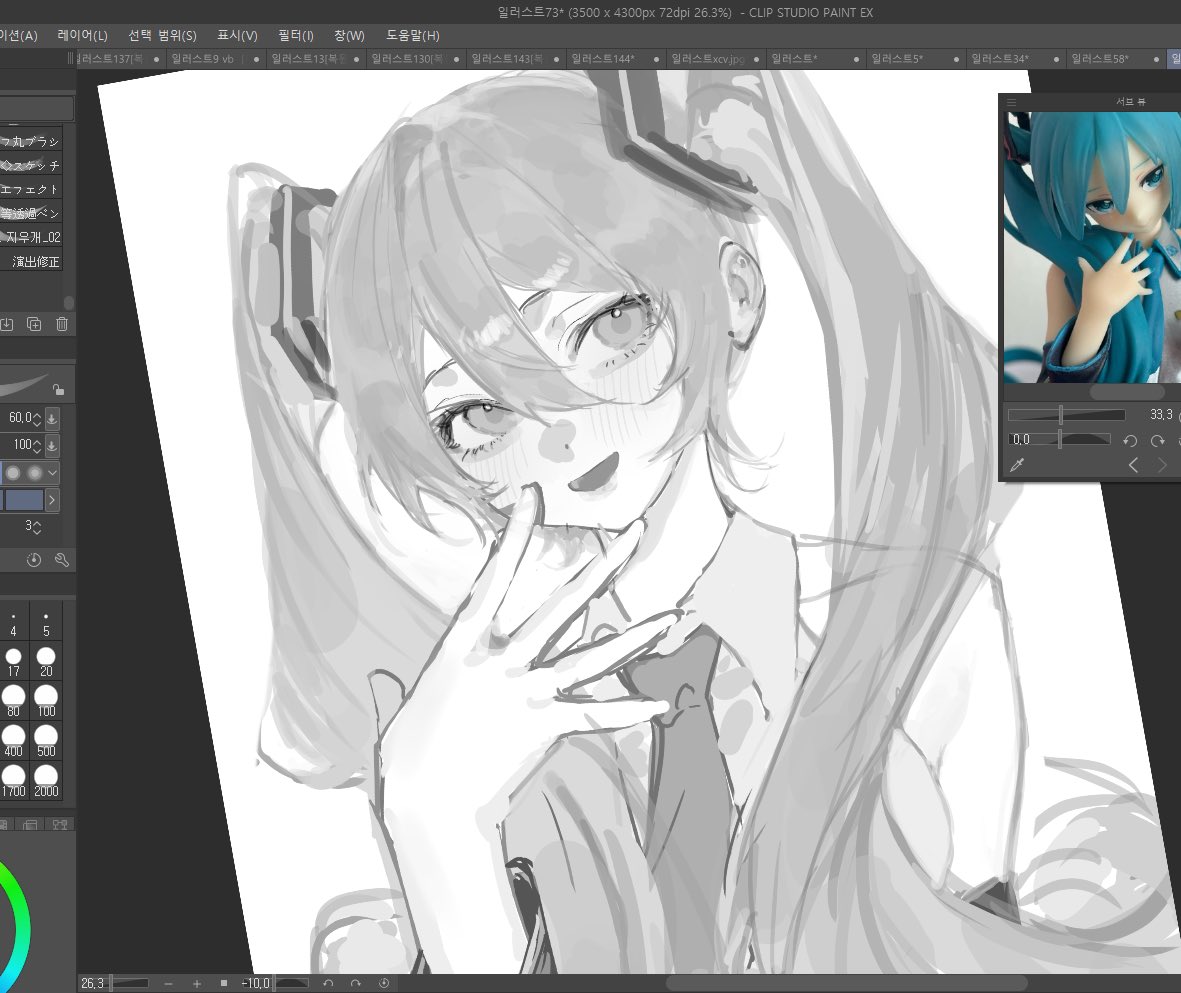Click the blue-gray brush shape swatch
The height and width of the screenshot is (993, 1181).
[24, 500]
